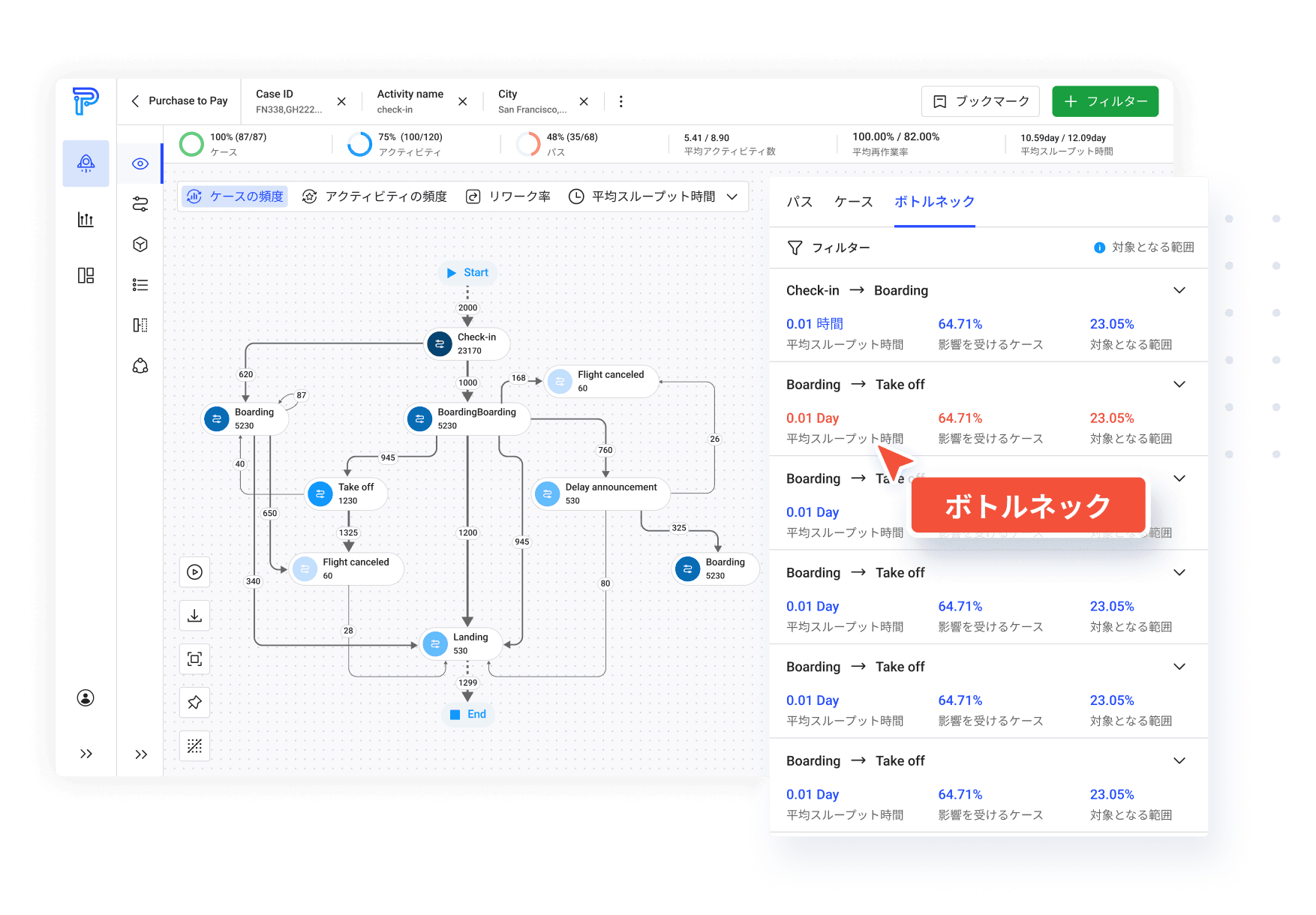This screenshot has width=1316, height=915.
Task: Click the 5.41 / 8.90 activity count
Action: pyautogui.click(x=707, y=138)
